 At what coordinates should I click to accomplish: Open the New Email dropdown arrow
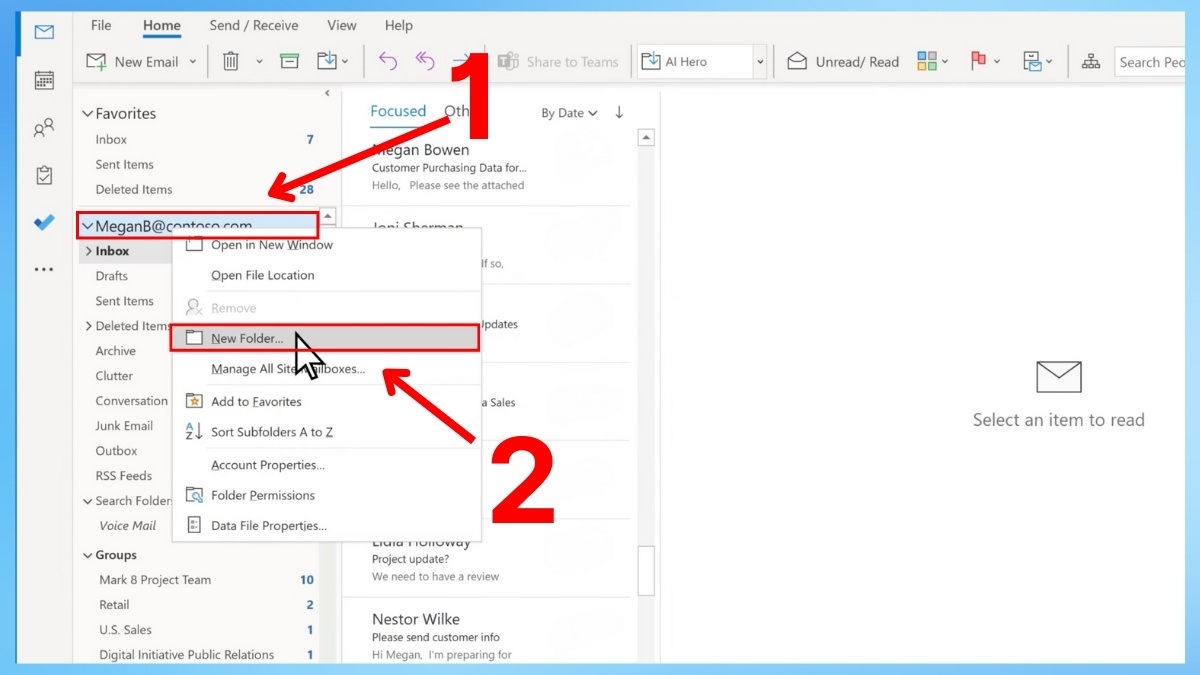[193, 62]
